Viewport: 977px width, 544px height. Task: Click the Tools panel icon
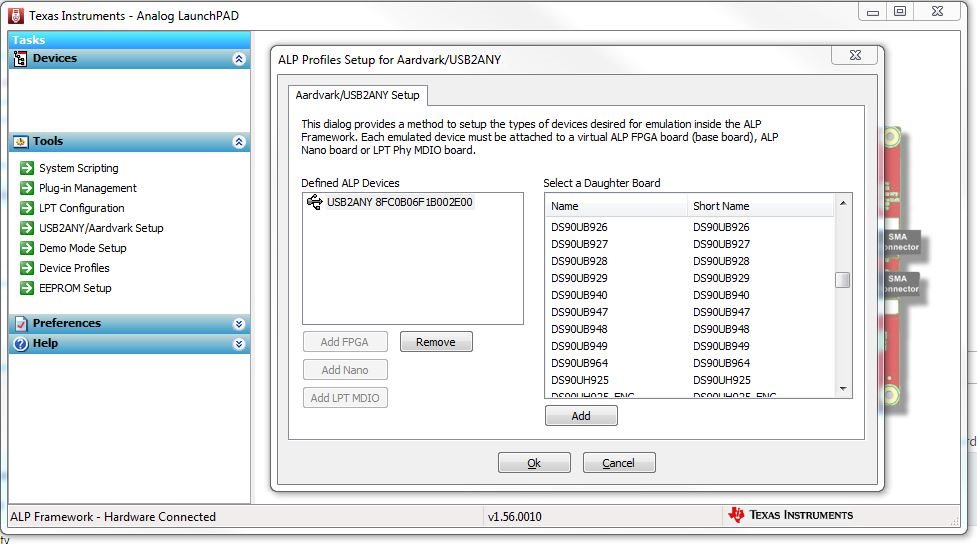[x=21, y=142]
